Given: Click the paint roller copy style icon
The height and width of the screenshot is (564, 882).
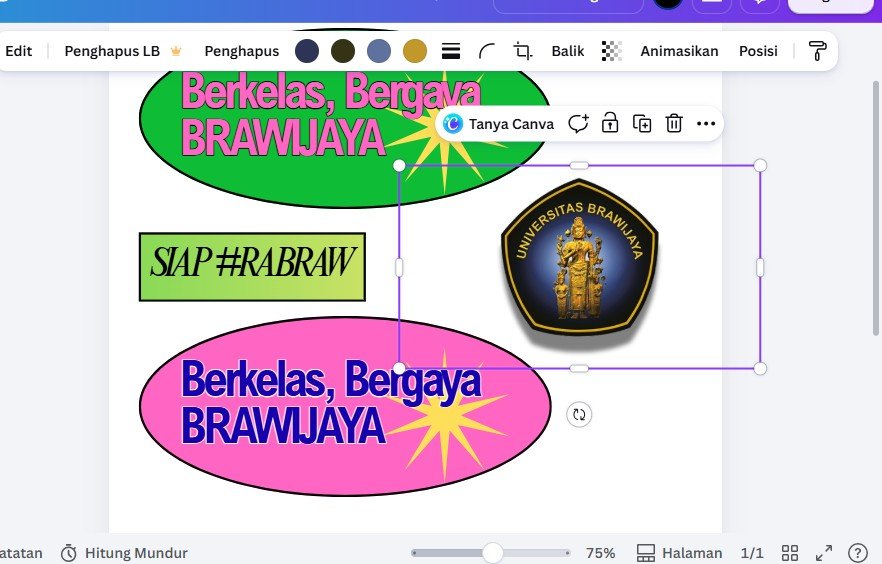Looking at the screenshot, I should [817, 51].
